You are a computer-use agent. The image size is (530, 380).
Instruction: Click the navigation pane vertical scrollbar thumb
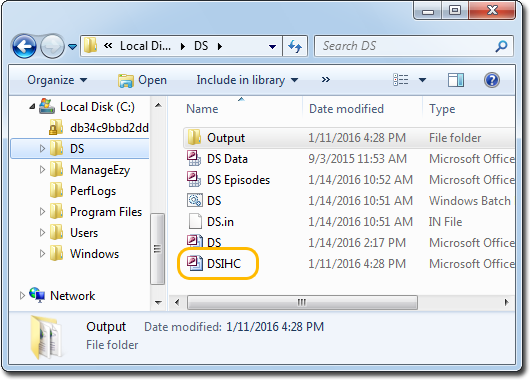pos(157,249)
